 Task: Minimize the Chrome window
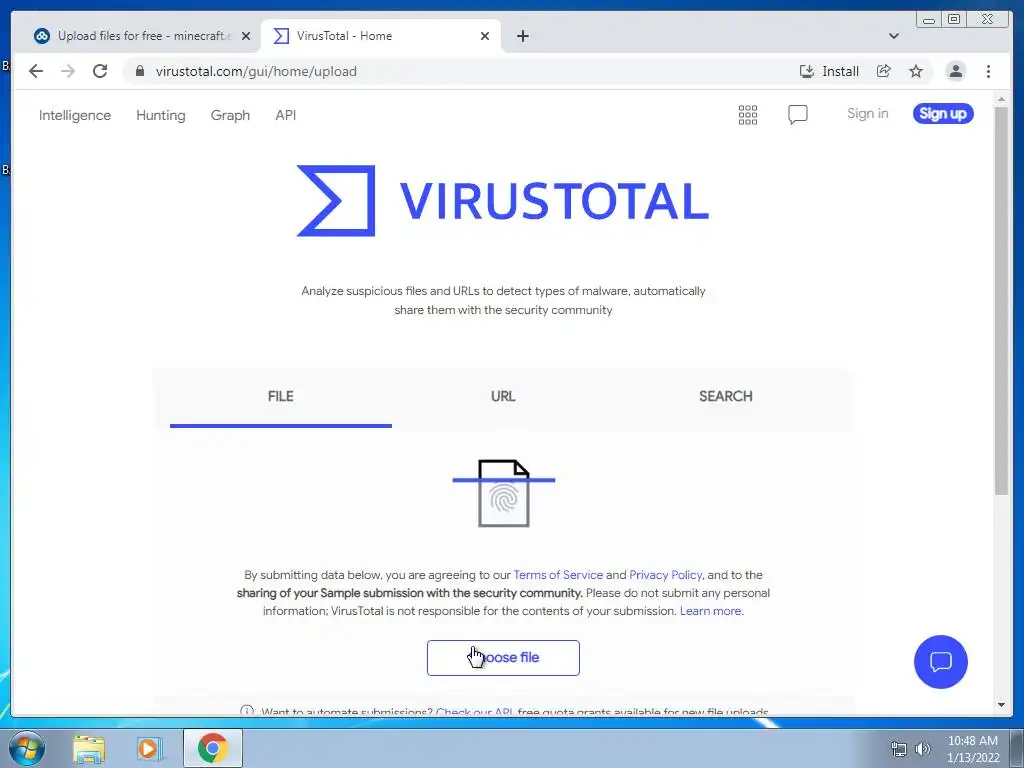pos(929,20)
